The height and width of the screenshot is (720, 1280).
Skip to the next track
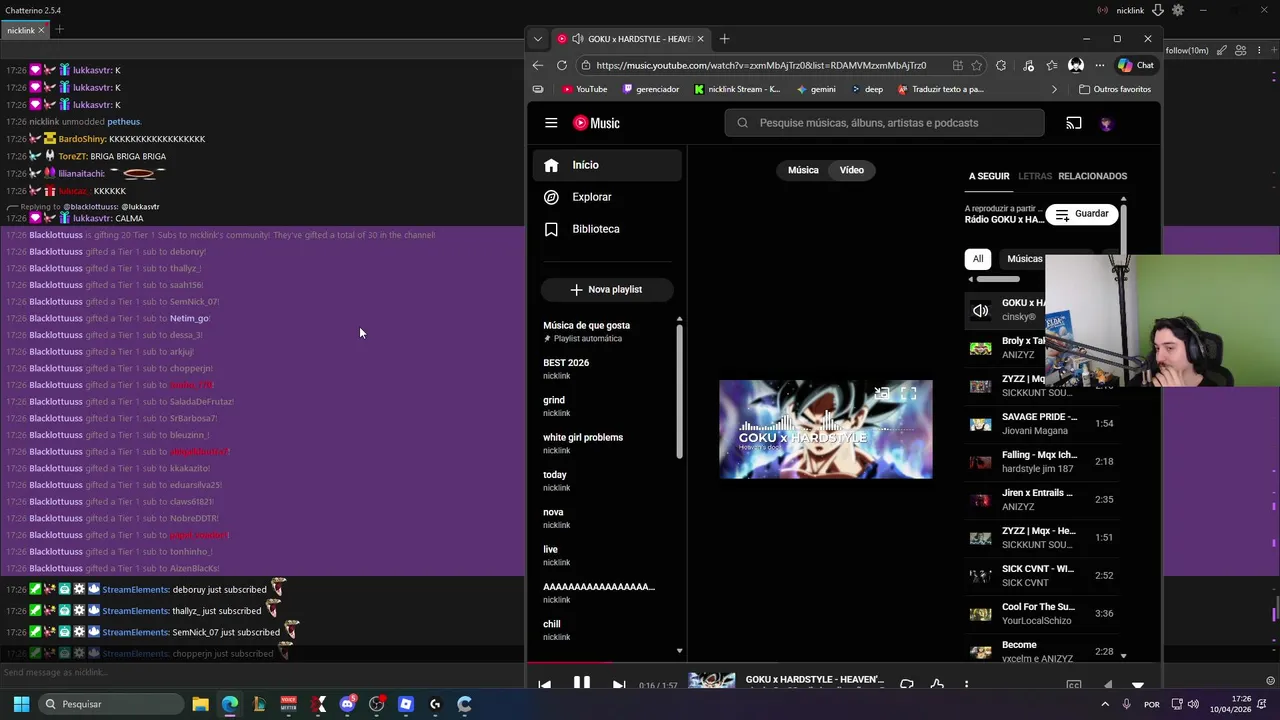pyautogui.click(x=619, y=685)
